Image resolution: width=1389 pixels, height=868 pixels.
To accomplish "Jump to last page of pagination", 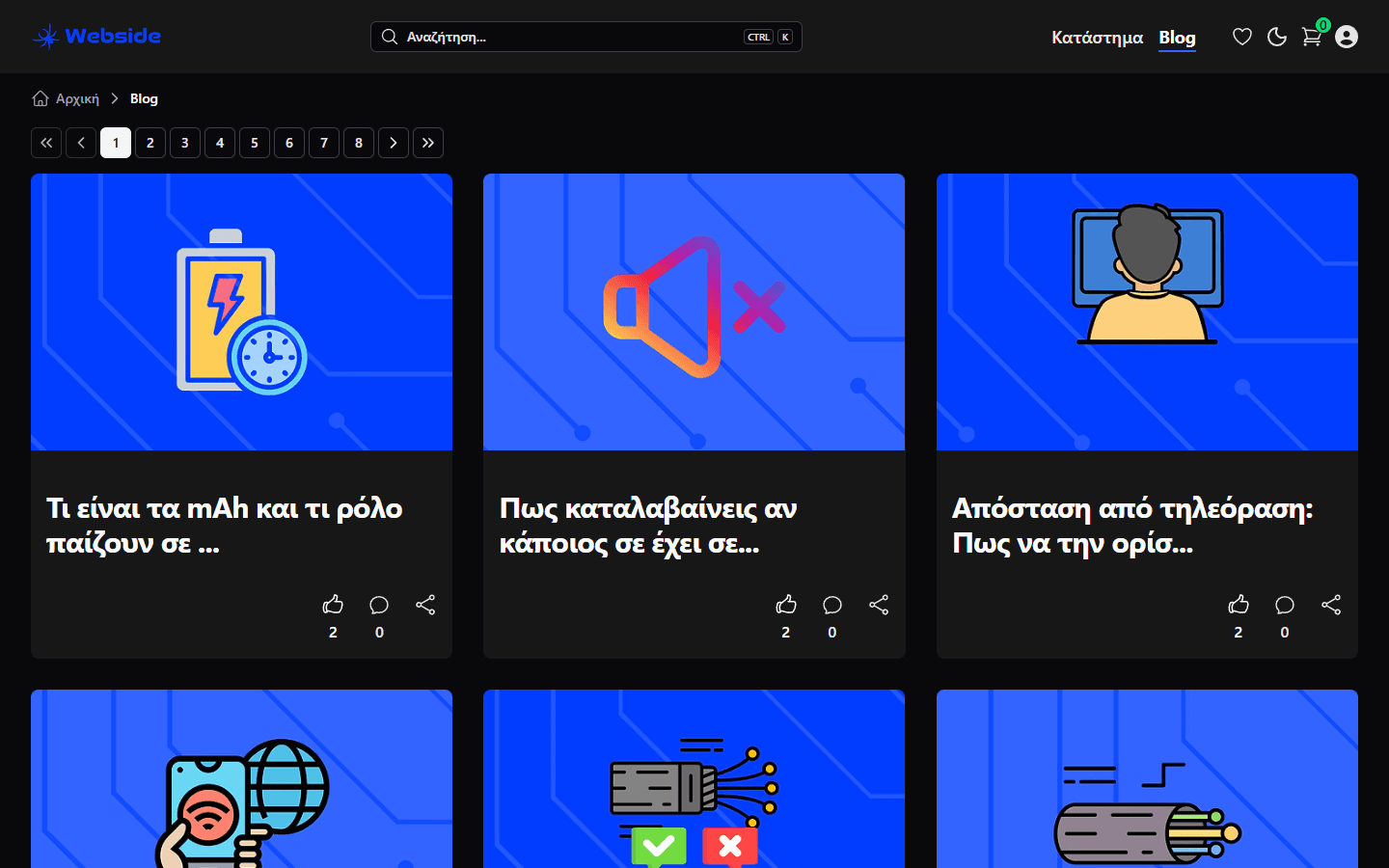I will pos(428,143).
